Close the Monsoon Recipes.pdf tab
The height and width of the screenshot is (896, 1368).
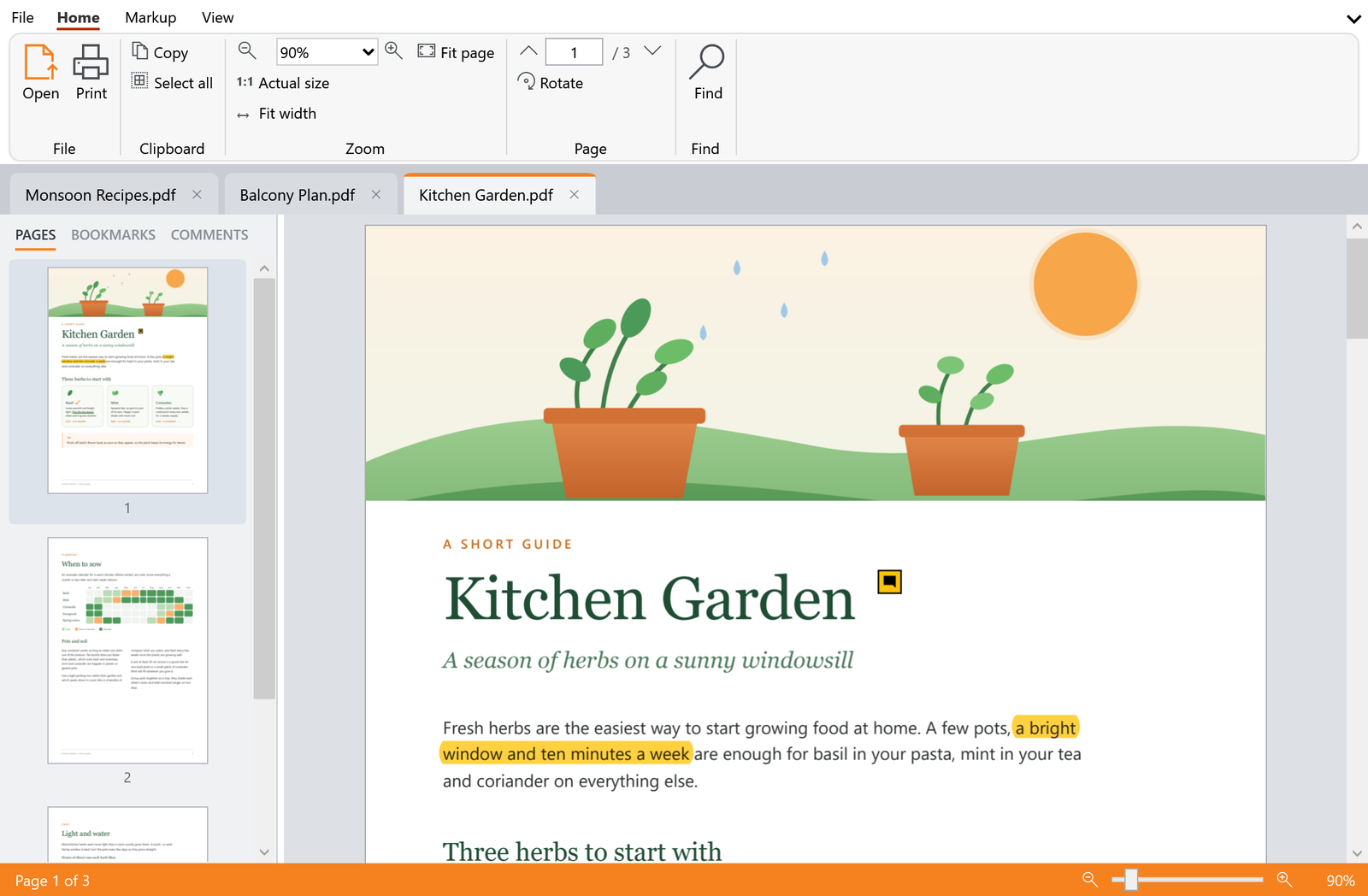pos(198,195)
